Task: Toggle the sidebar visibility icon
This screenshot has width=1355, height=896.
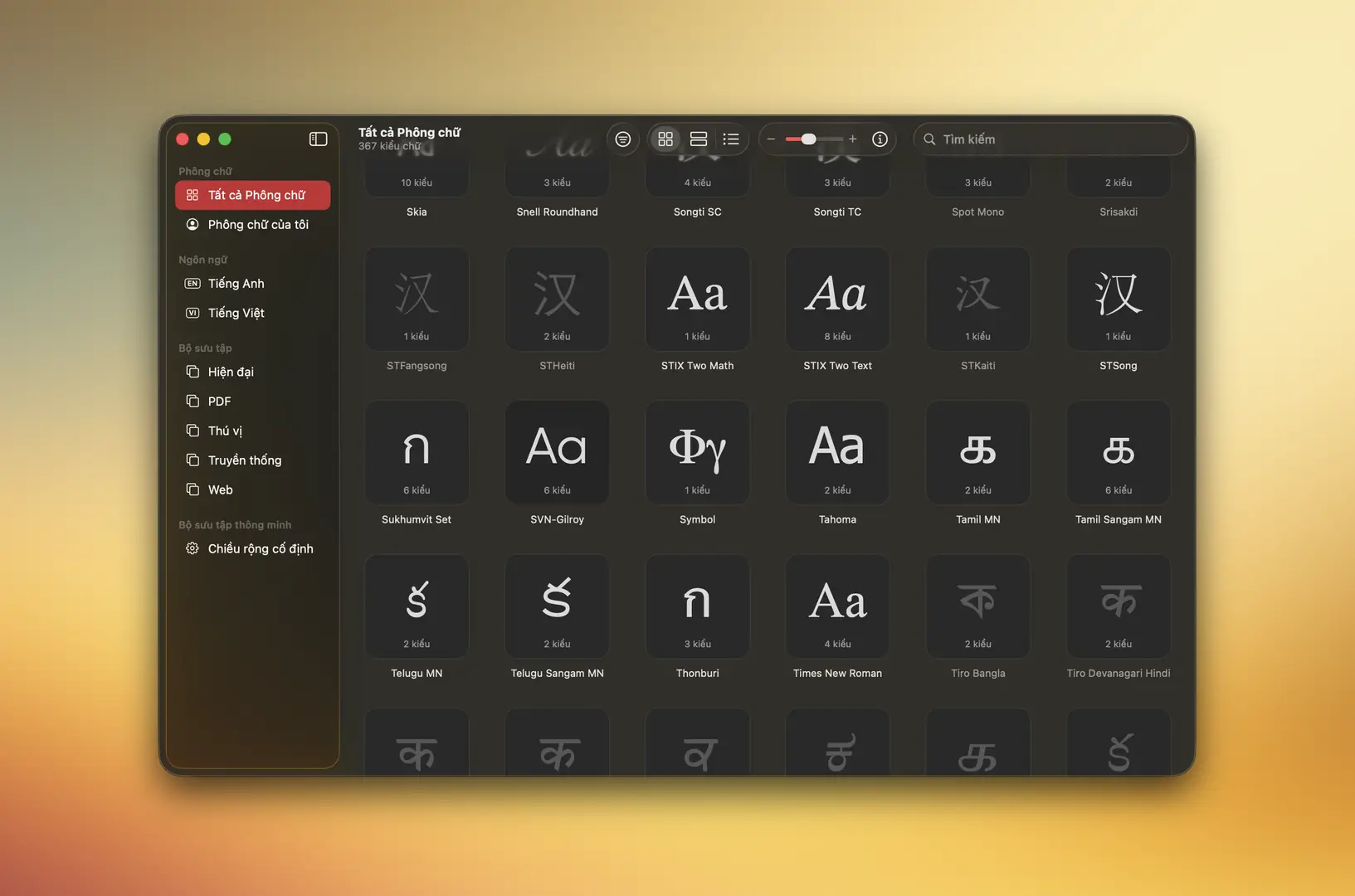Action: click(x=319, y=139)
